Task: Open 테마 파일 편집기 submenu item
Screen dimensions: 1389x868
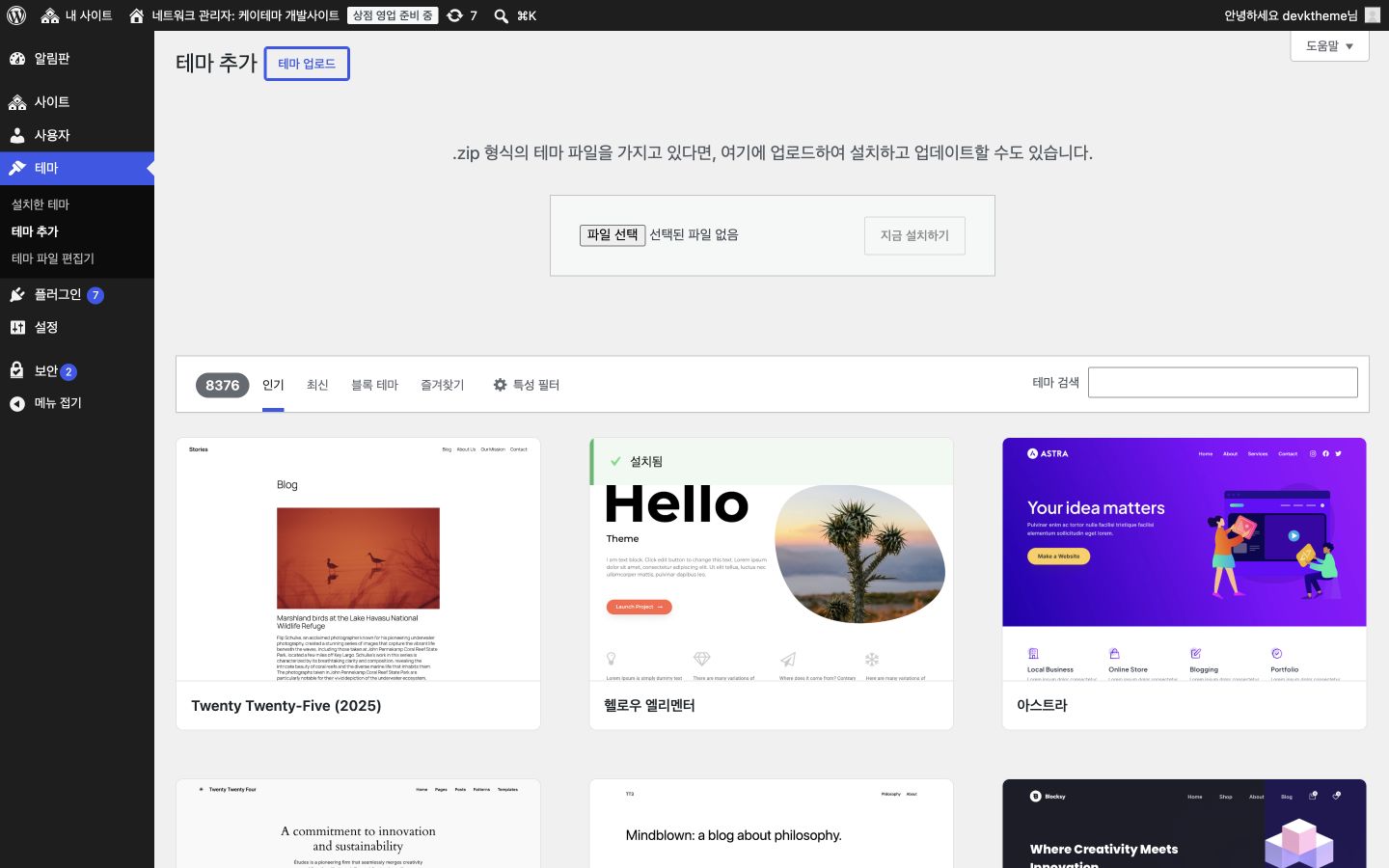Action: pyautogui.click(x=53, y=258)
